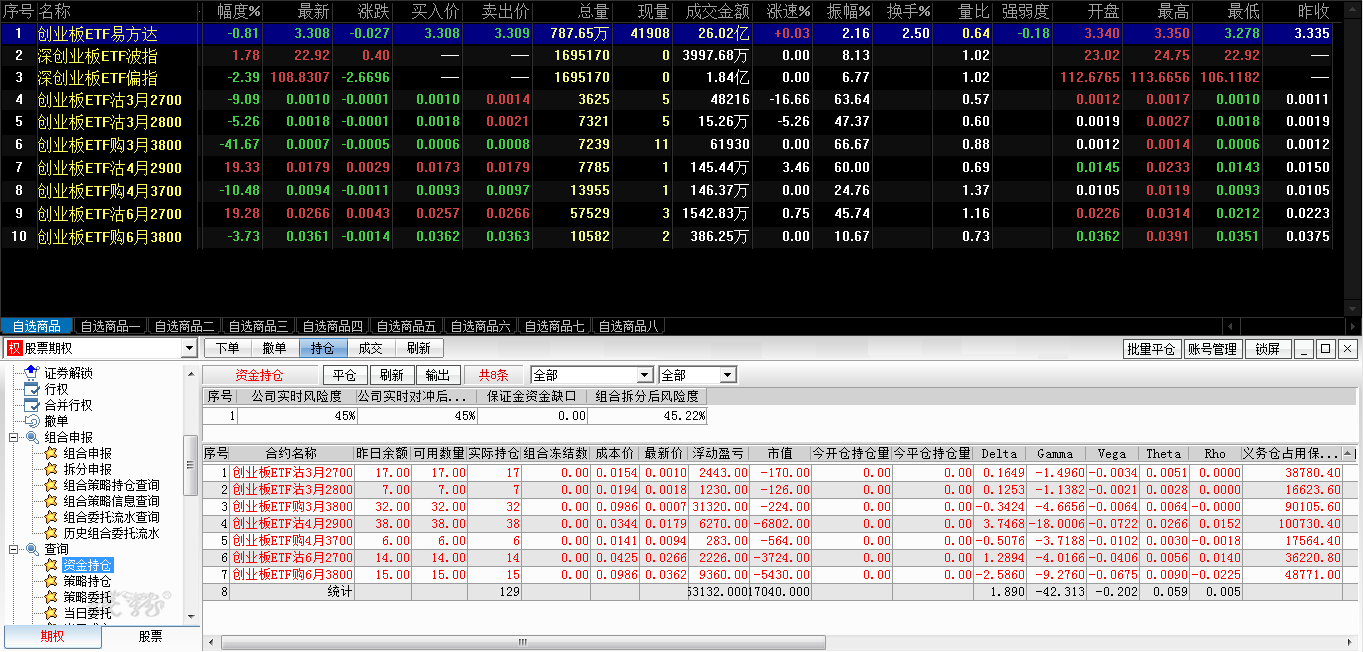This screenshot has width=1363, height=652.
Task: Click the star icon beside 策略委托
Action: (x=51, y=597)
